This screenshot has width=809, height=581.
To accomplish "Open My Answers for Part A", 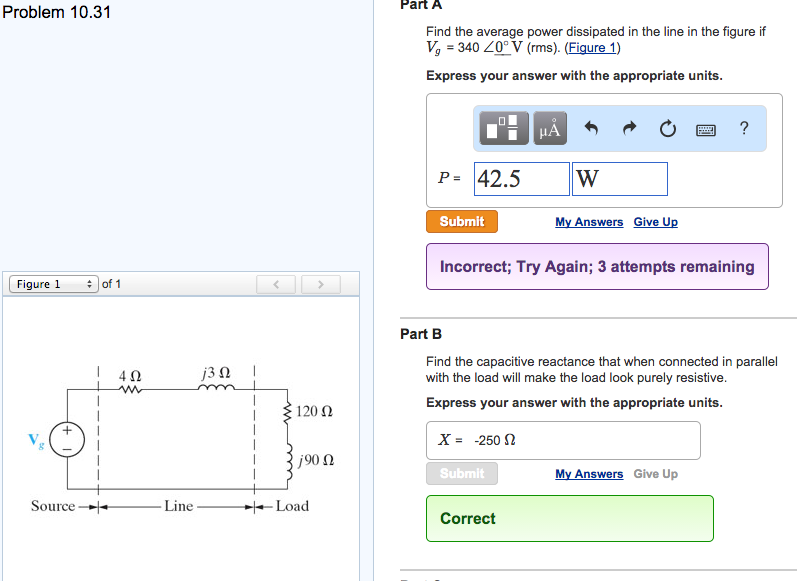I will [588, 221].
